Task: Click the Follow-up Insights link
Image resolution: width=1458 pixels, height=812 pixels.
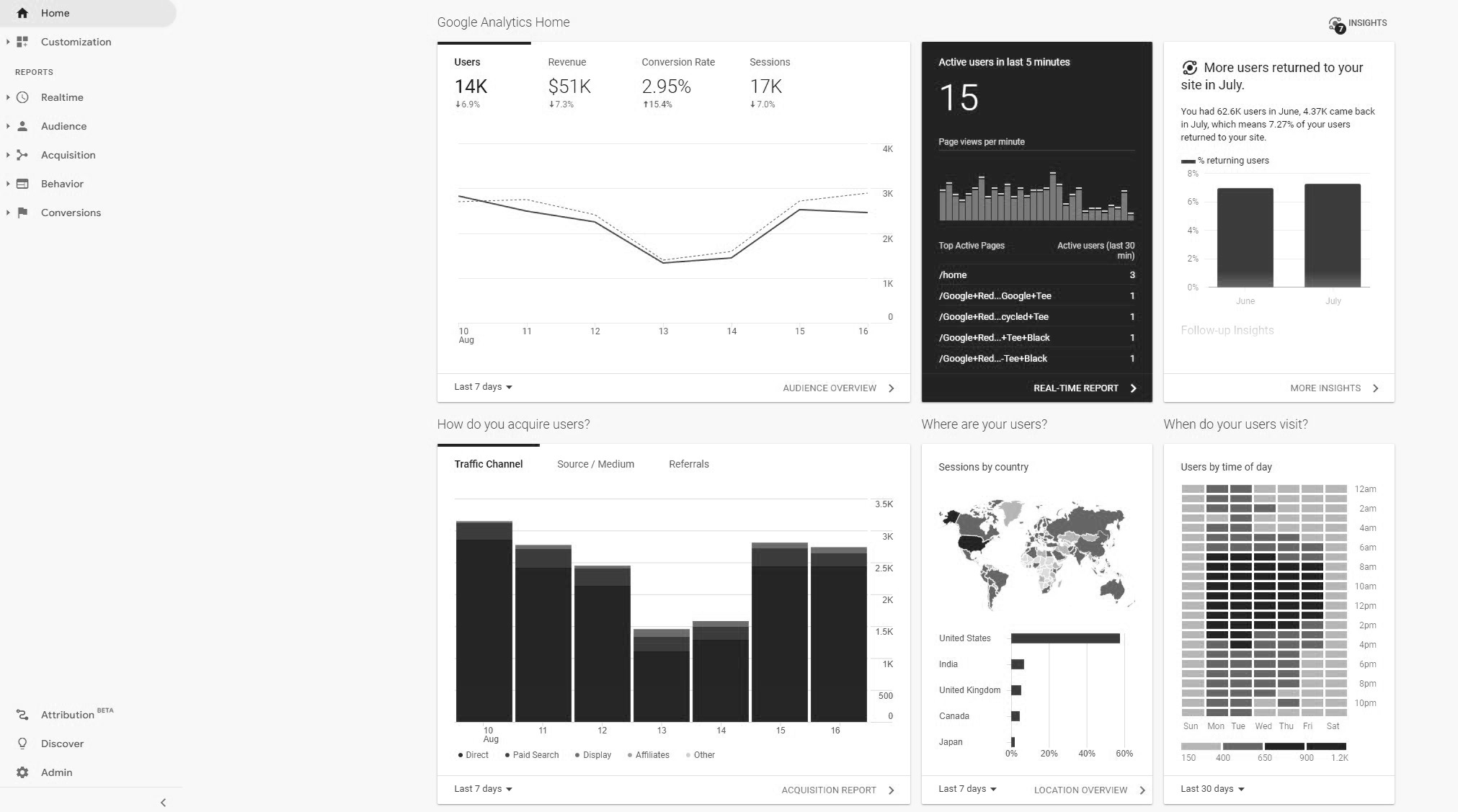Action: point(1227,330)
